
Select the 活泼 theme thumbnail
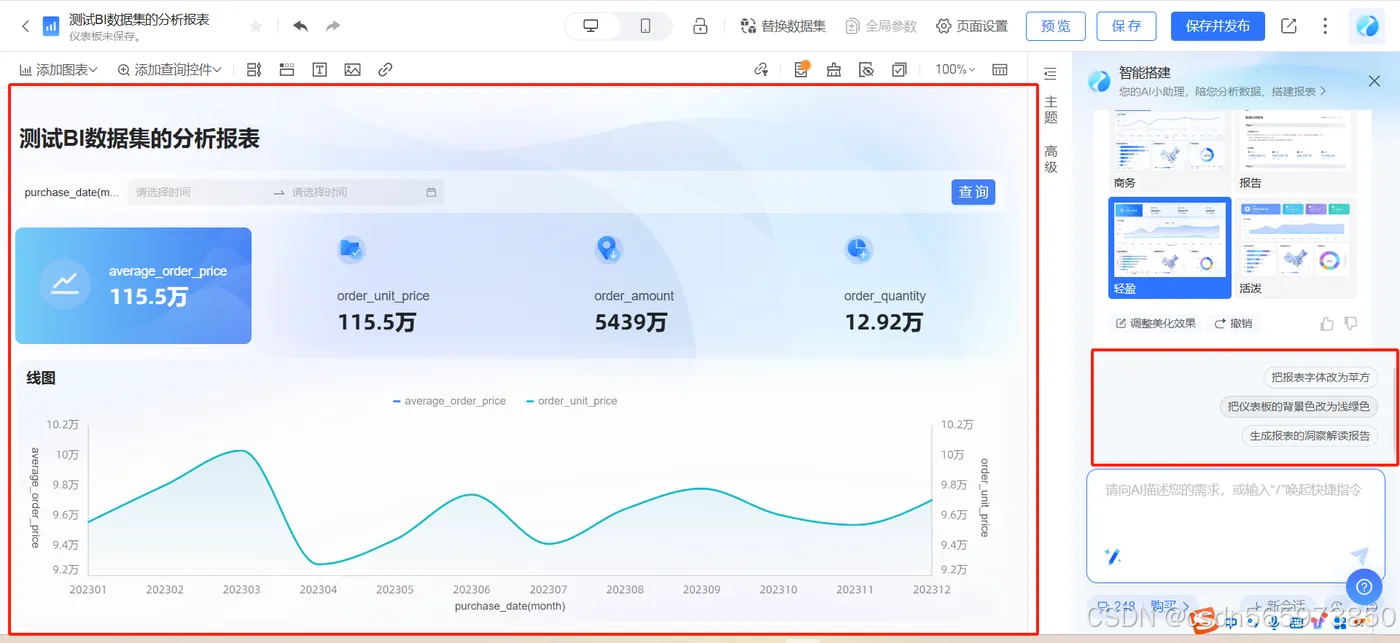point(1296,247)
